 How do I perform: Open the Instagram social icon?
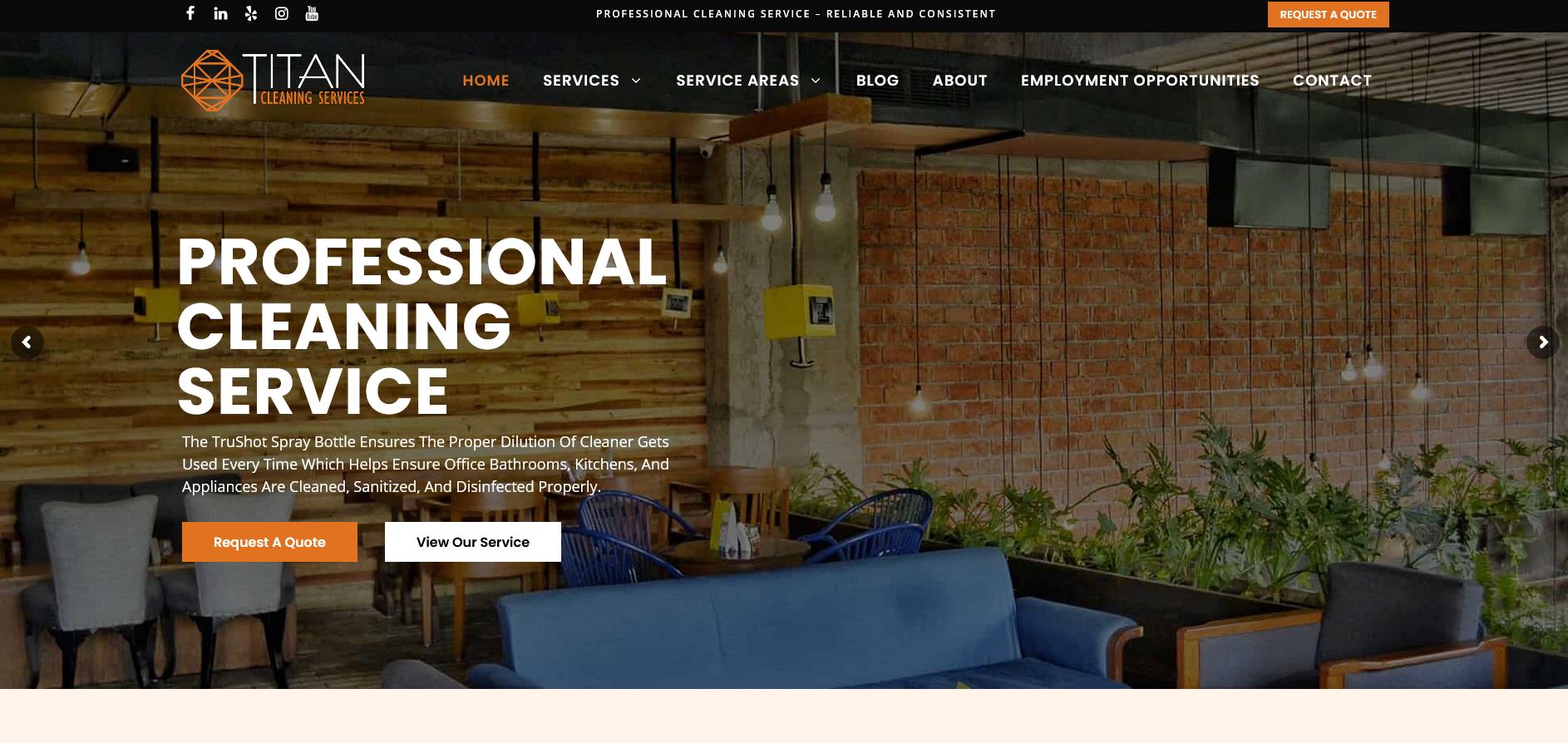[282, 13]
